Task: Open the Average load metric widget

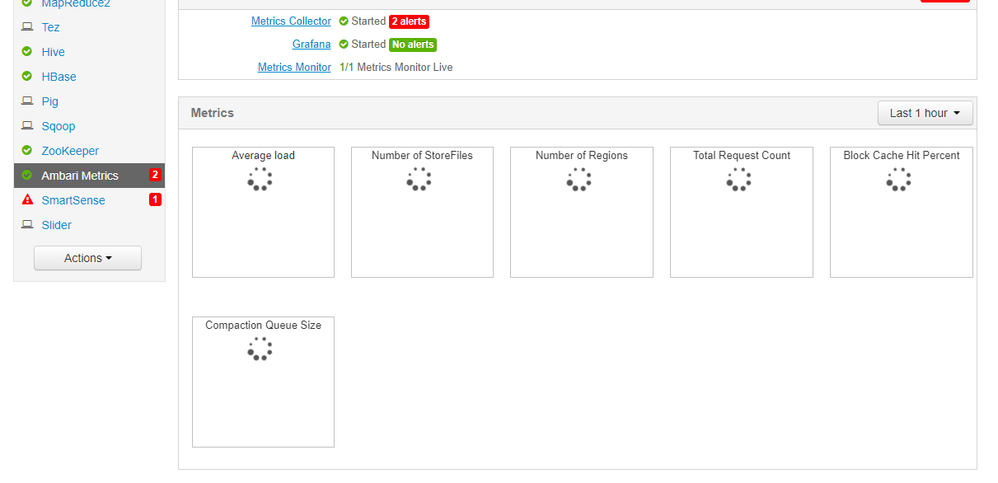Action: click(x=264, y=213)
